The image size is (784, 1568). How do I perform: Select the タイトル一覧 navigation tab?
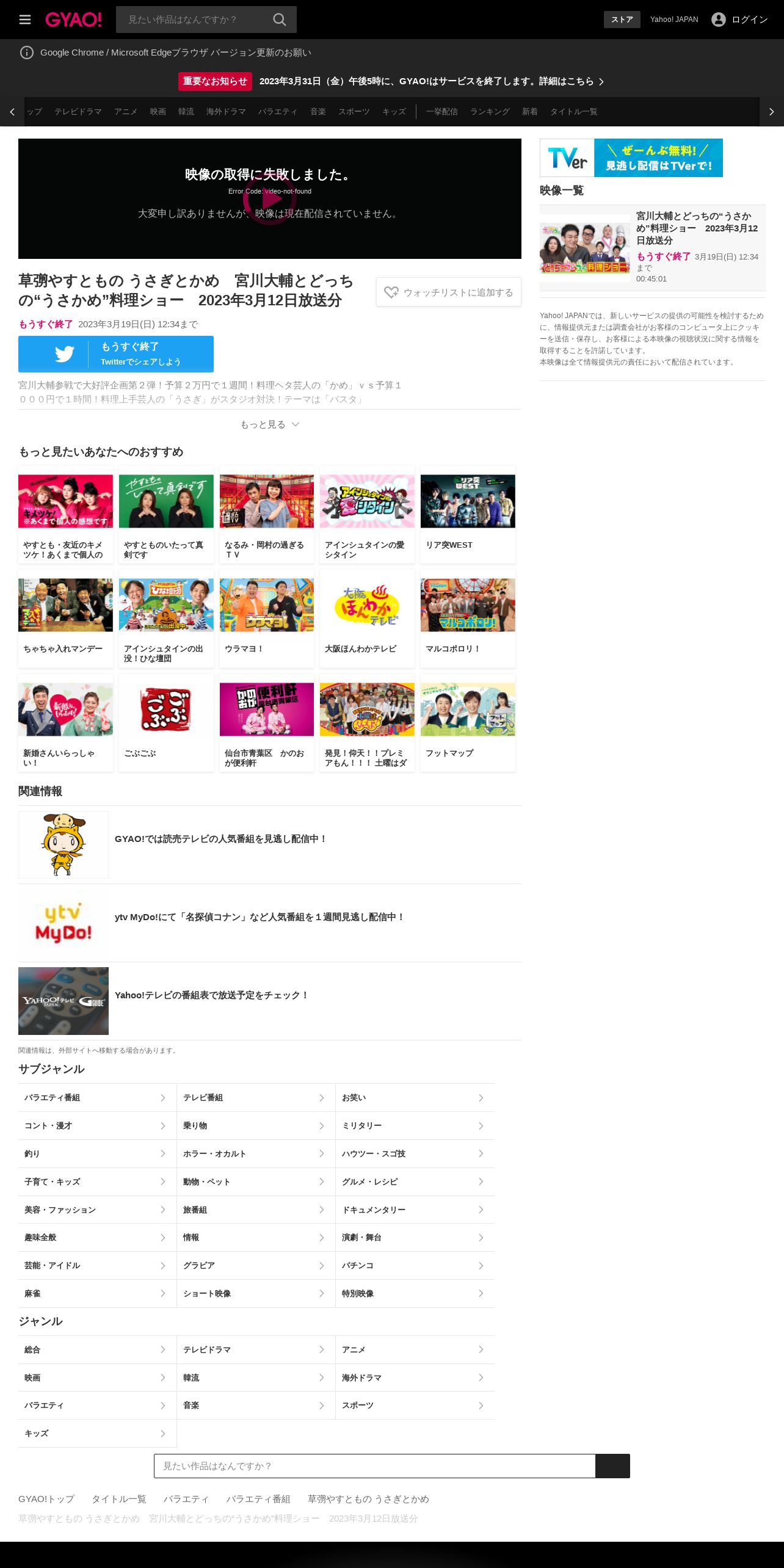pos(574,112)
